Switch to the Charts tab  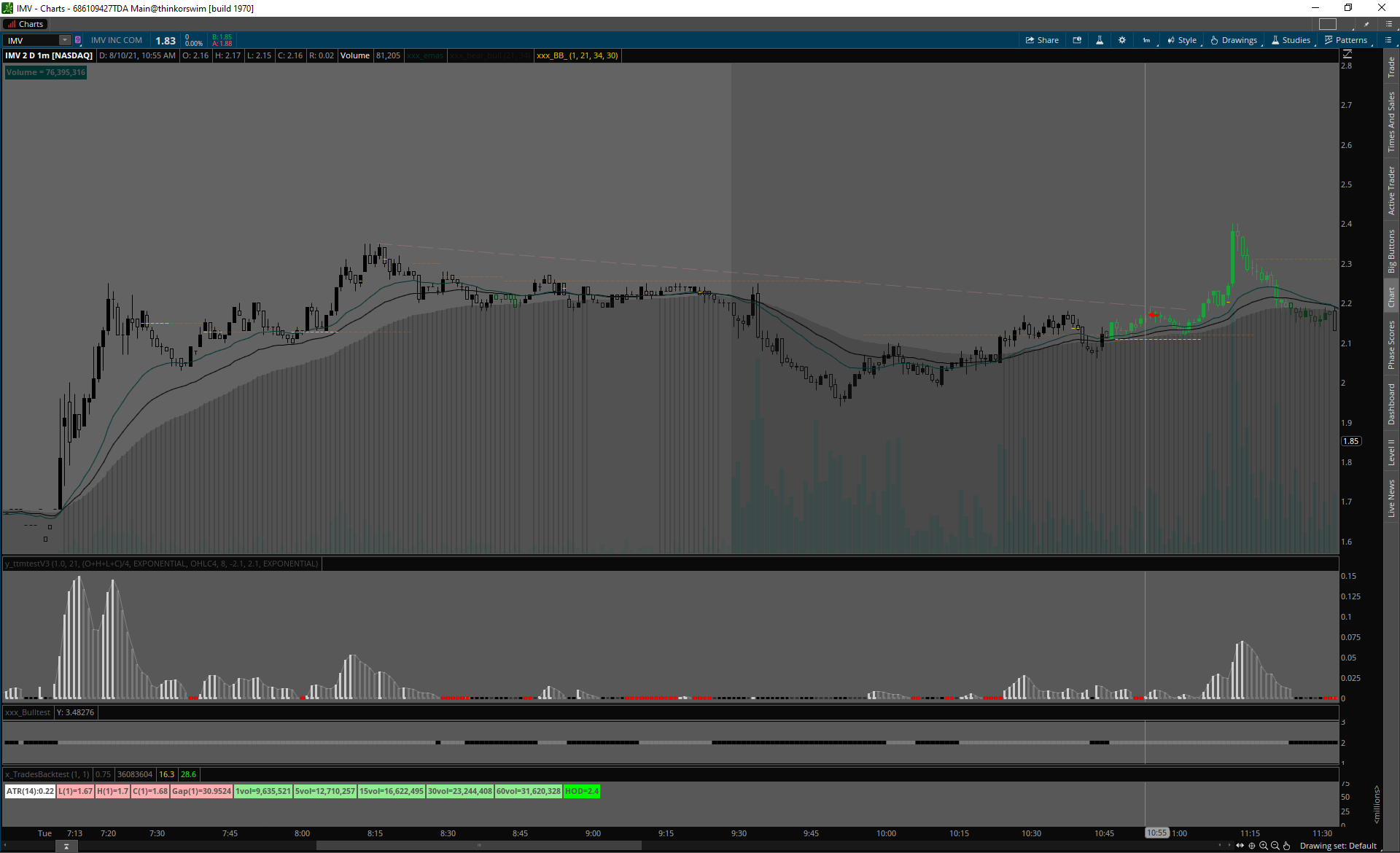pos(26,24)
